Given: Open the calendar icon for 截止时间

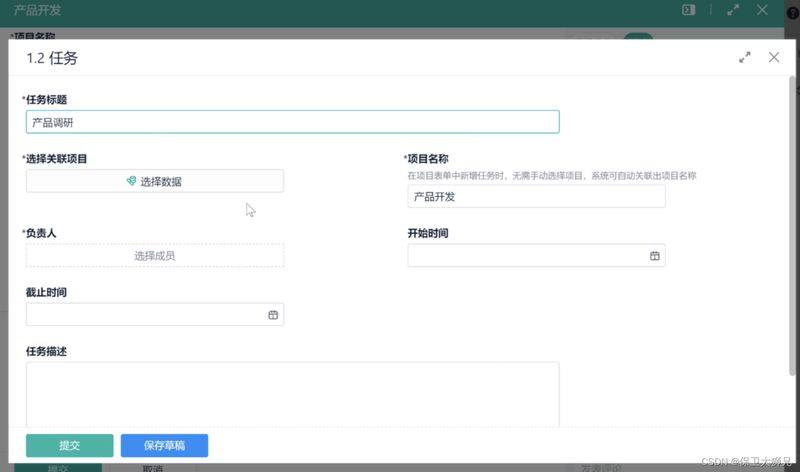Looking at the screenshot, I should [x=273, y=315].
